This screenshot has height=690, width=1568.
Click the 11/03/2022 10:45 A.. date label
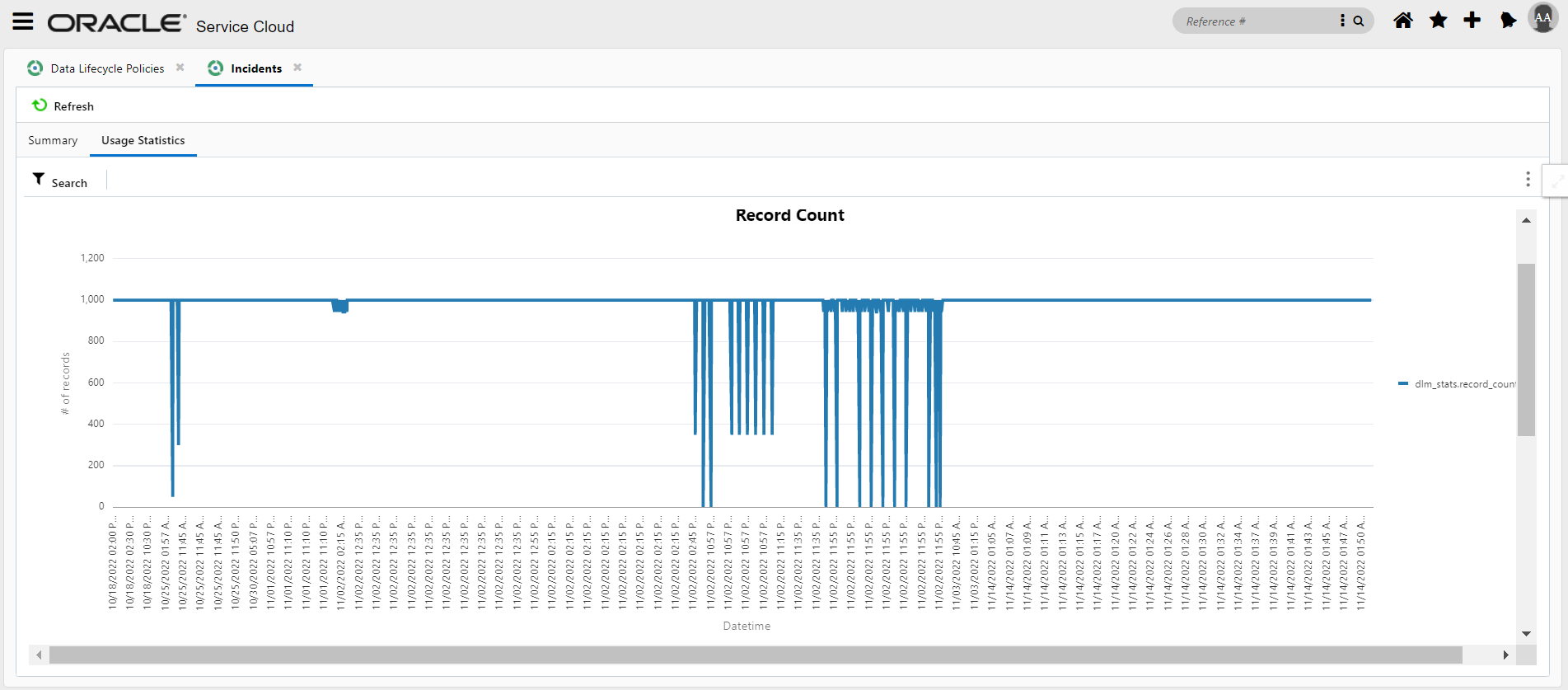[x=957, y=563]
